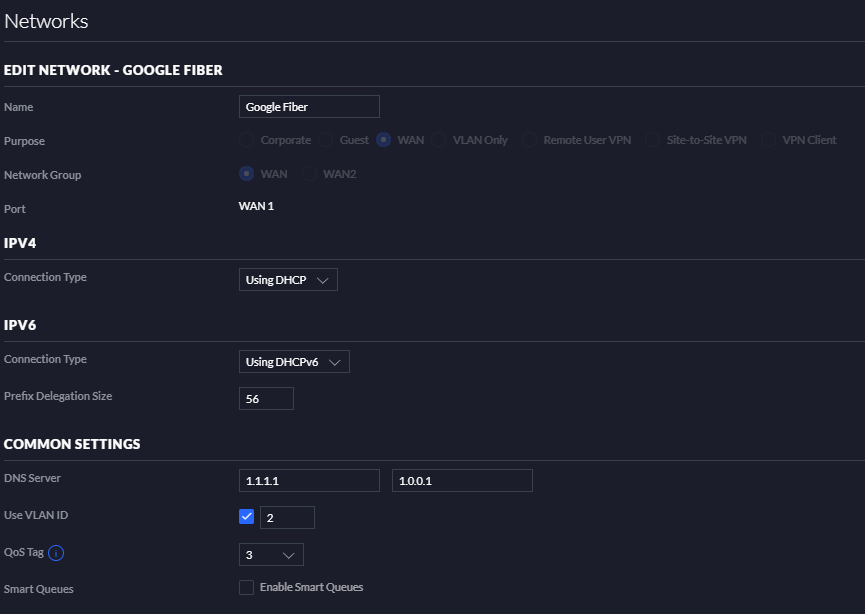
Task: Pick the VPN Client purpose option
Action: tap(769, 140)
